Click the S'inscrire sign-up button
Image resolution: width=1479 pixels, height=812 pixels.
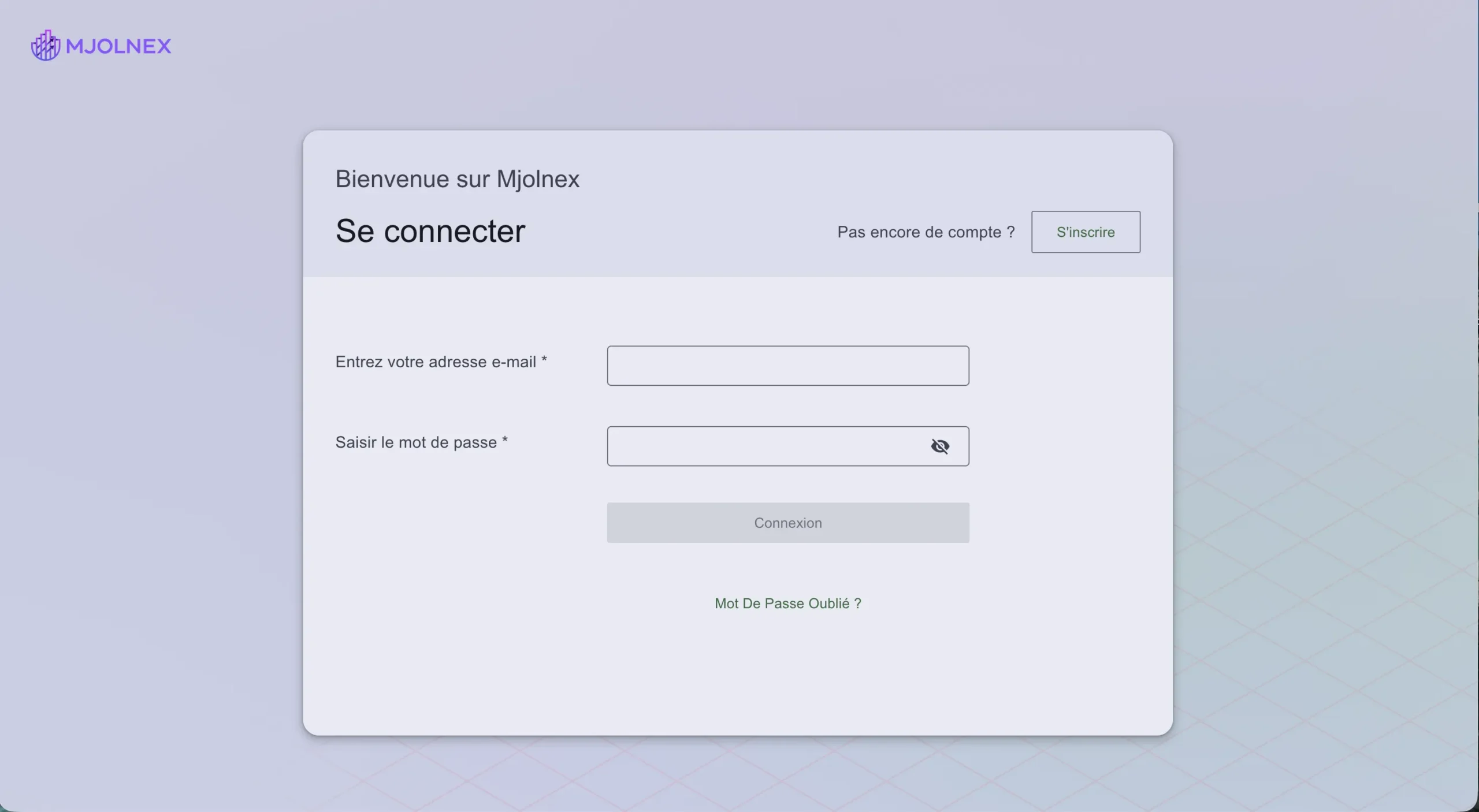tap(1086, 232)
